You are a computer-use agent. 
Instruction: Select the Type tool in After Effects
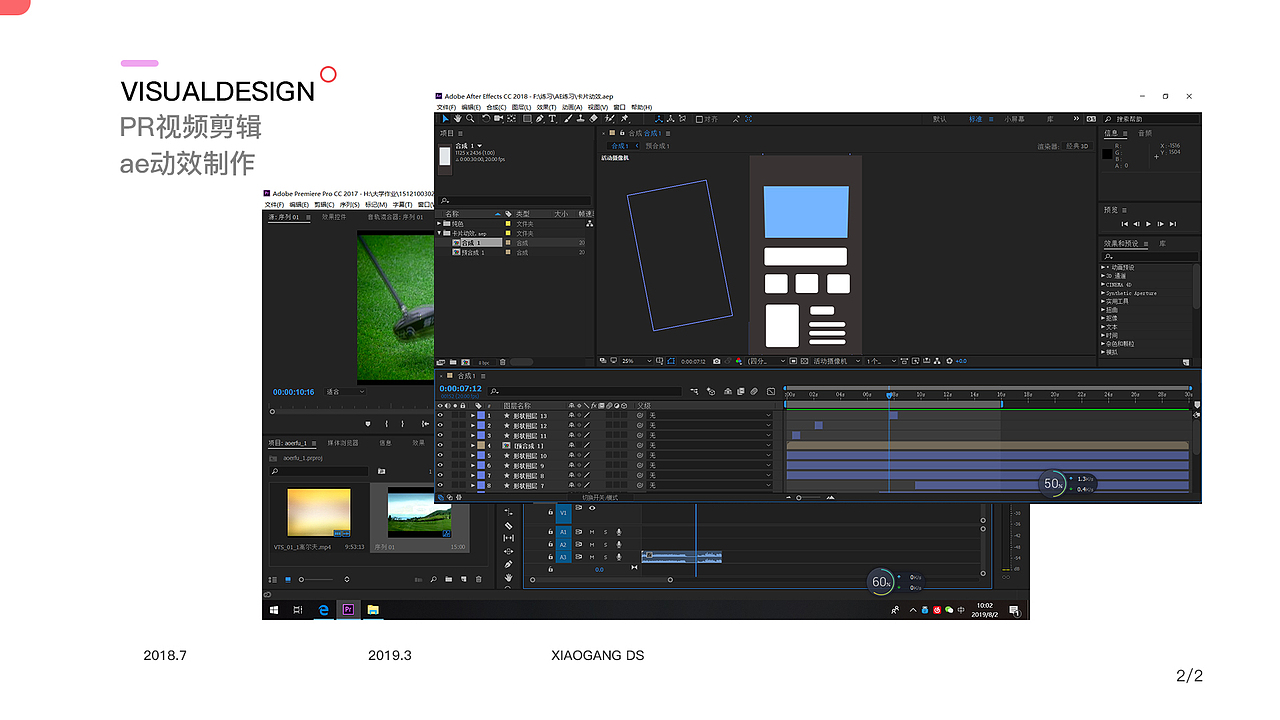click(552, 119)
